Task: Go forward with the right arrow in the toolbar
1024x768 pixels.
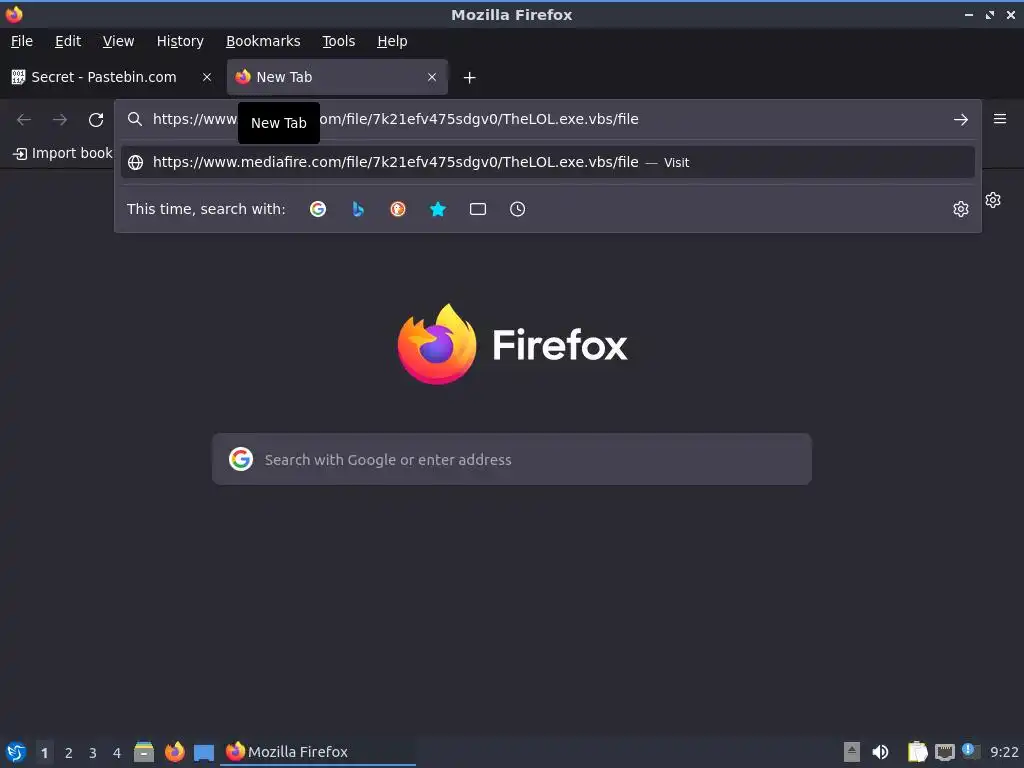Action: pos(60,120)
